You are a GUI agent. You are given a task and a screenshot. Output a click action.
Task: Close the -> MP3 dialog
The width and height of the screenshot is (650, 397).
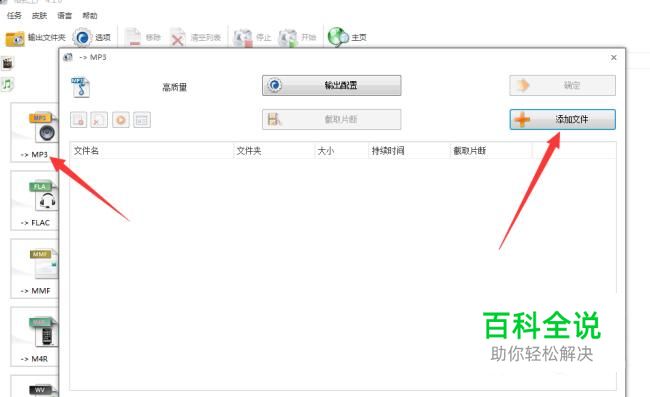(614, 58)
